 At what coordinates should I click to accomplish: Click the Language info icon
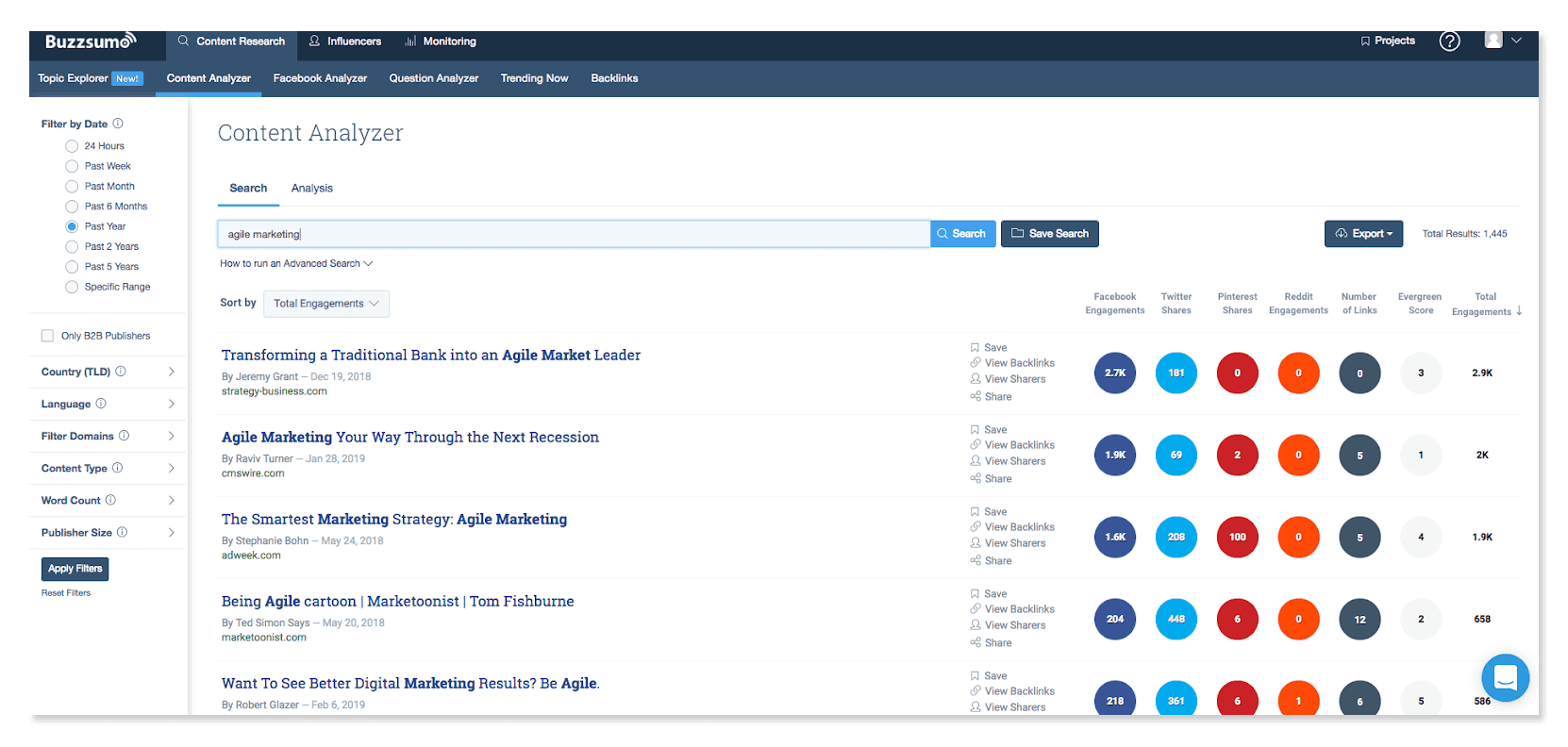point(101,404)
